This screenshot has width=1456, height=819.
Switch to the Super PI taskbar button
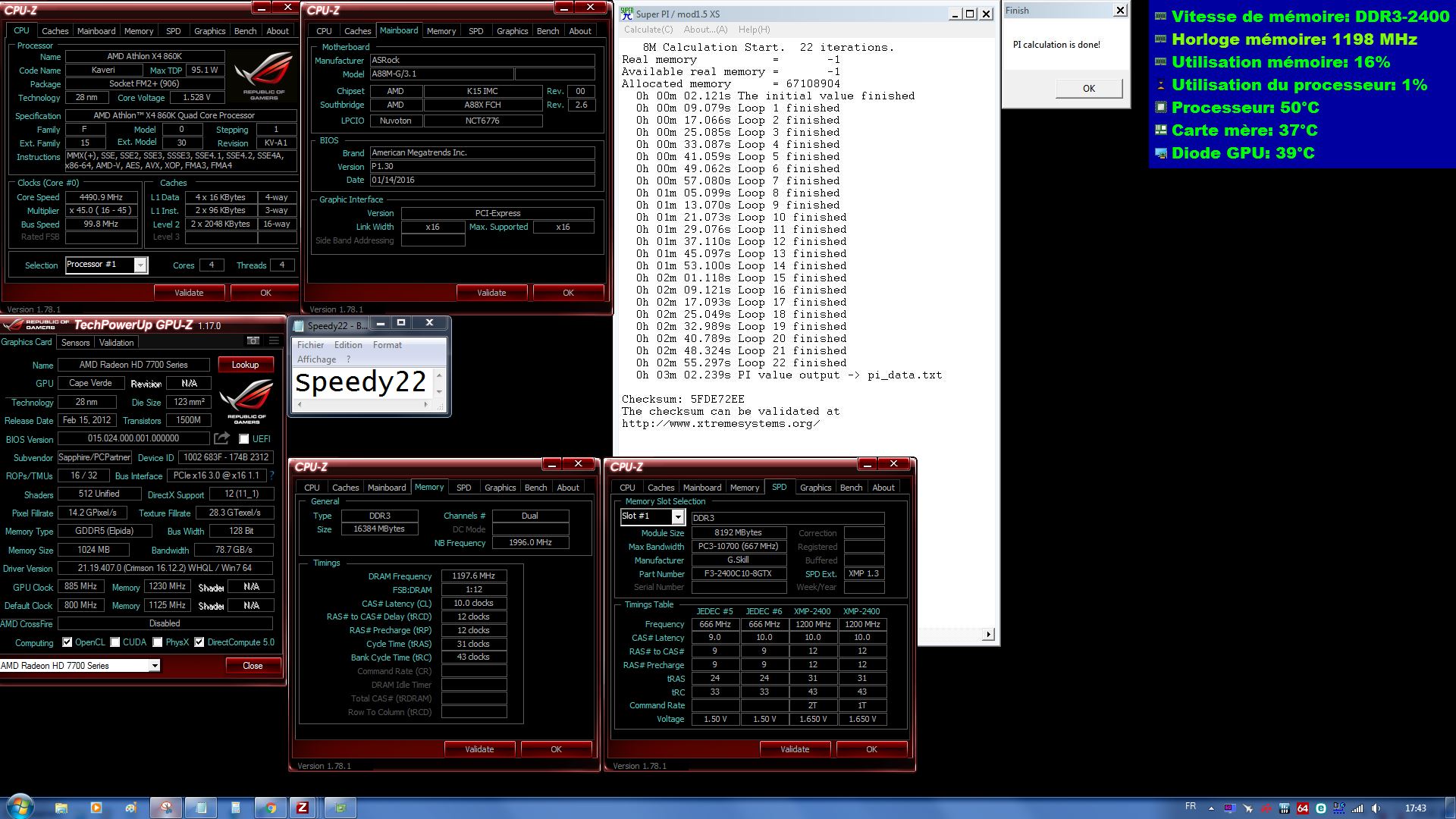(340, 808)
